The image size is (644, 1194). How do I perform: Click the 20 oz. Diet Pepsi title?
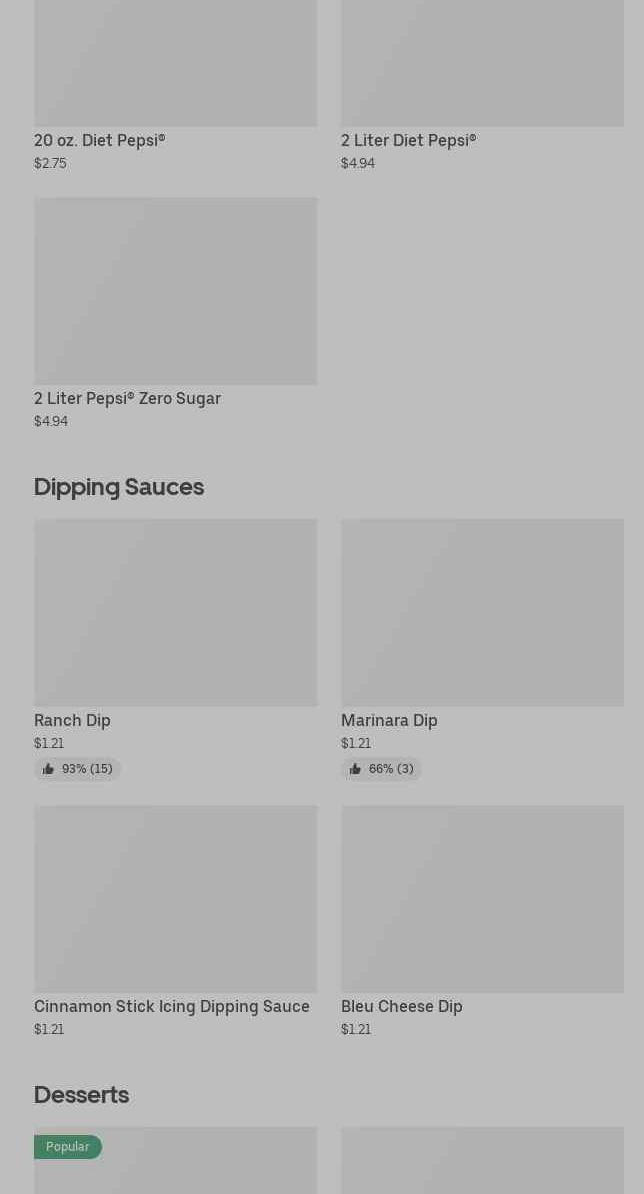click(100, 141)
